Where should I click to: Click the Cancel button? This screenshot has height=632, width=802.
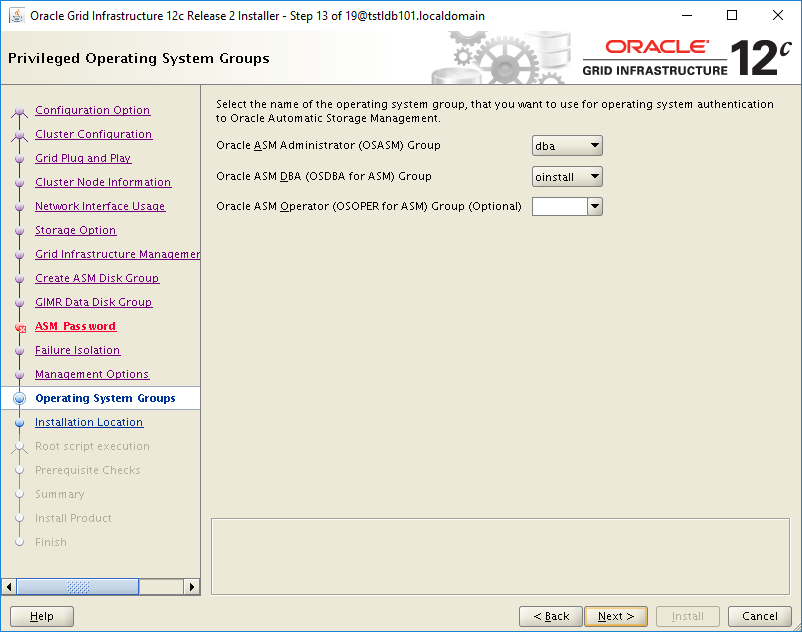pyautogui.click(x=760, y=616)
